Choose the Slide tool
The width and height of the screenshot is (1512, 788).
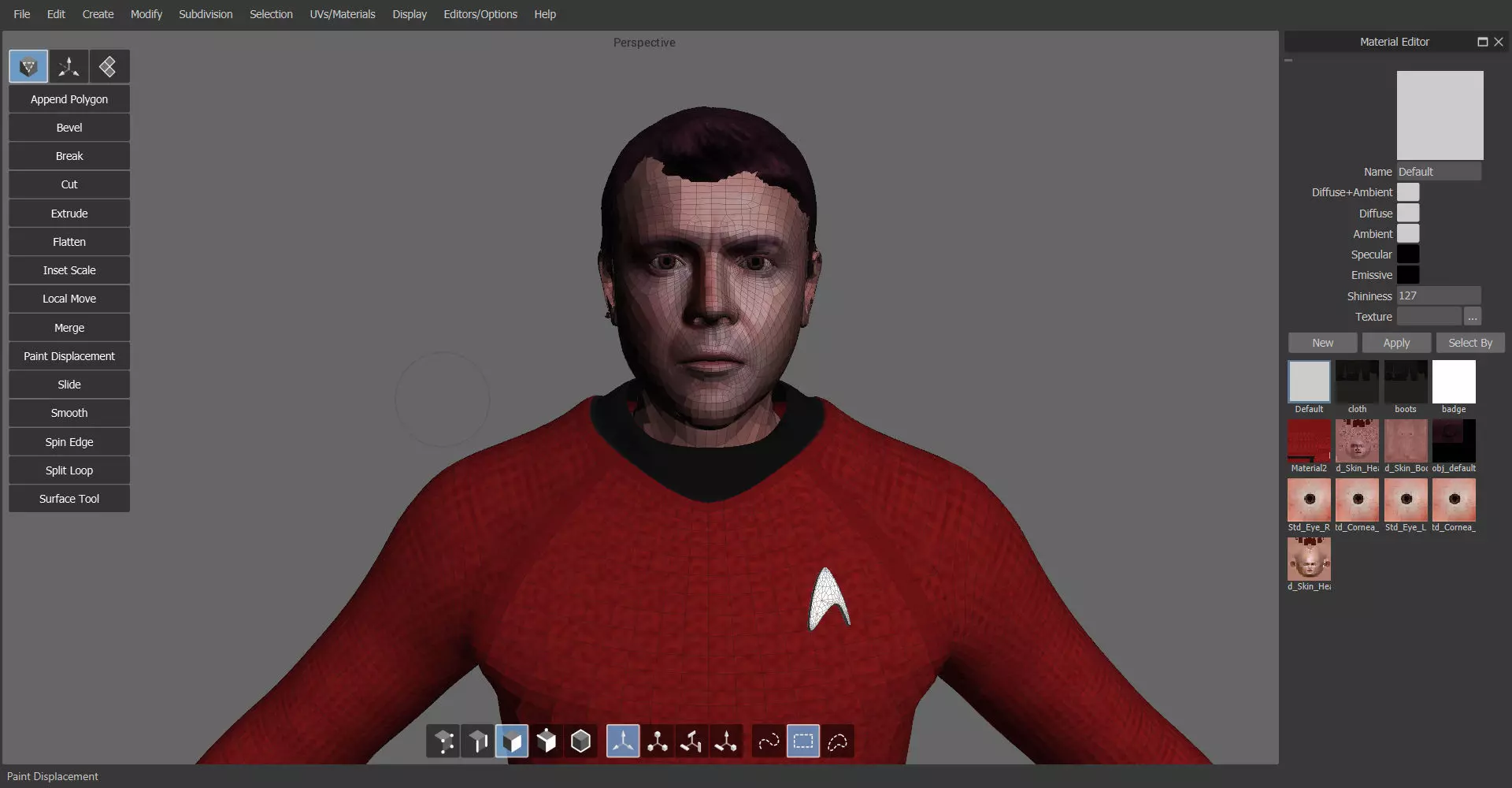(x=69, y=385)
